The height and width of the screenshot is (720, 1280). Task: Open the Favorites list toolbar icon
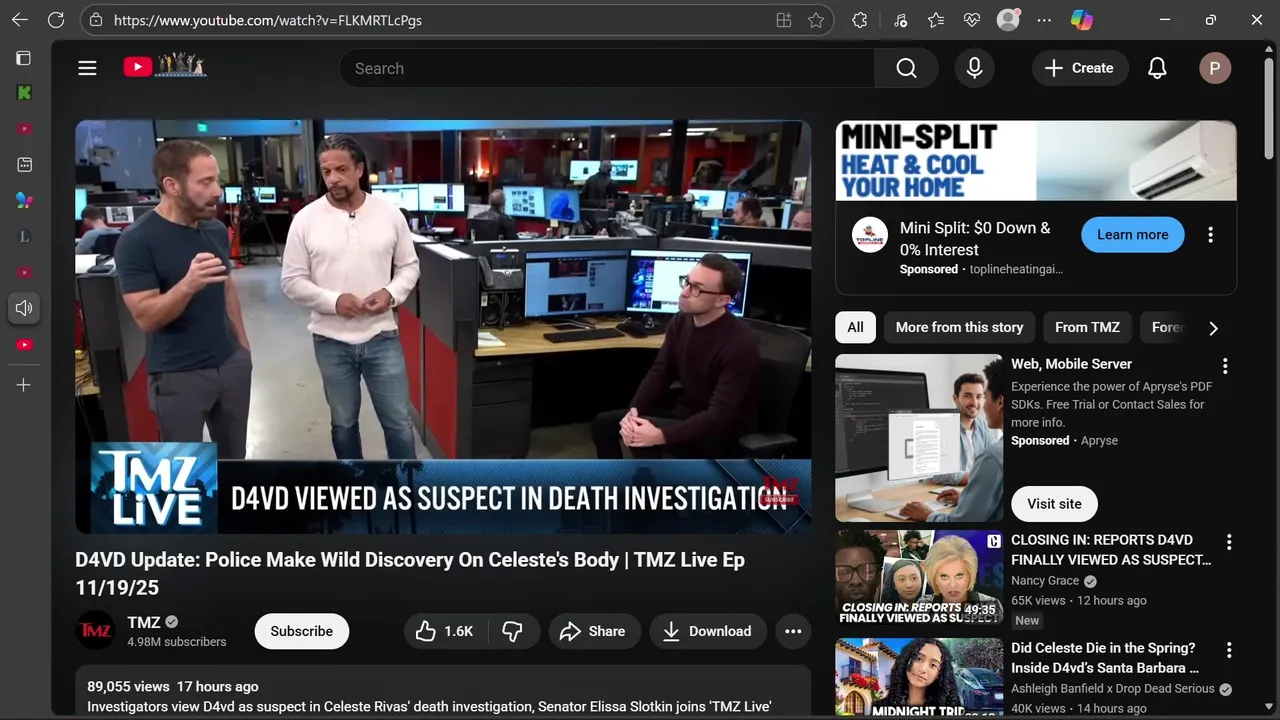click(936, 20)
